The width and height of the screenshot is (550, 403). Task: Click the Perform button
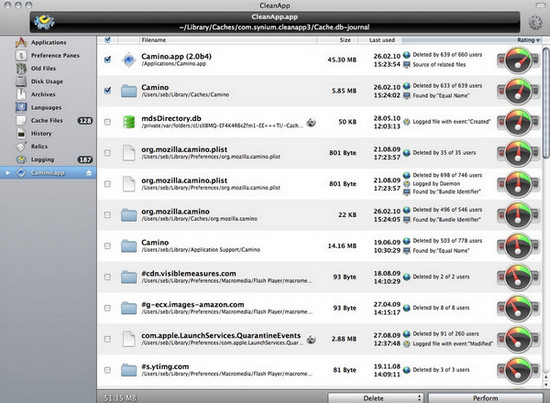(x=485, y=398)
